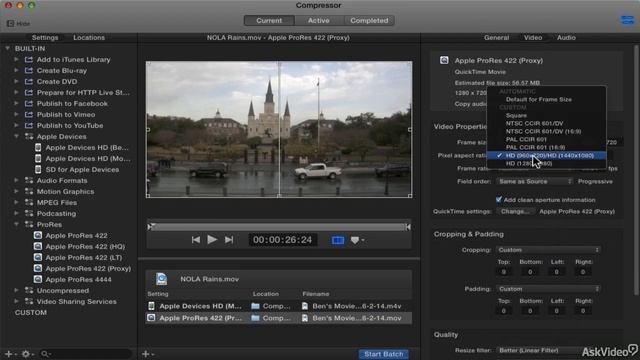The image size is (640, 360).
Task: Expand Add to iTunes Library
Action: click(16, 59)
